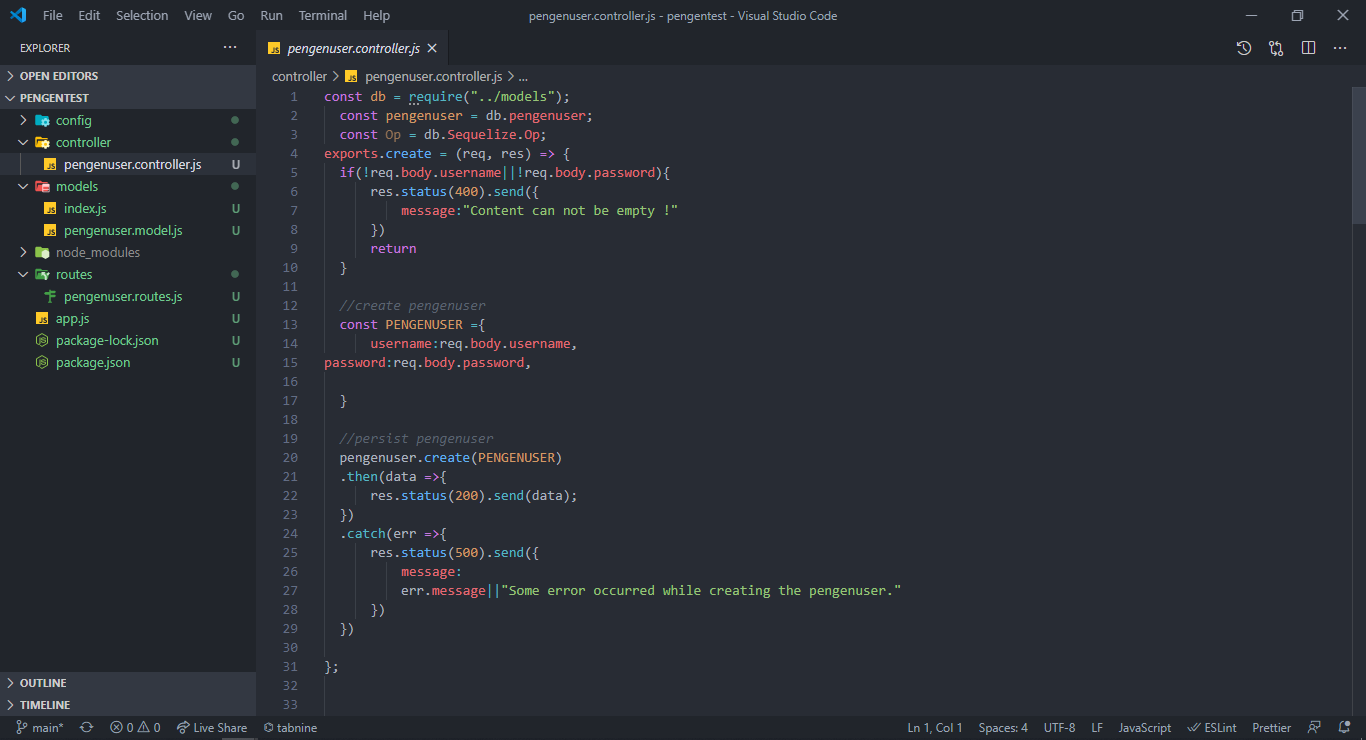The height and width of the screenshot is (740, 1366).
Task: Split the editor with the split icon
Action: pyautogui.click(x=1308, y=48)
